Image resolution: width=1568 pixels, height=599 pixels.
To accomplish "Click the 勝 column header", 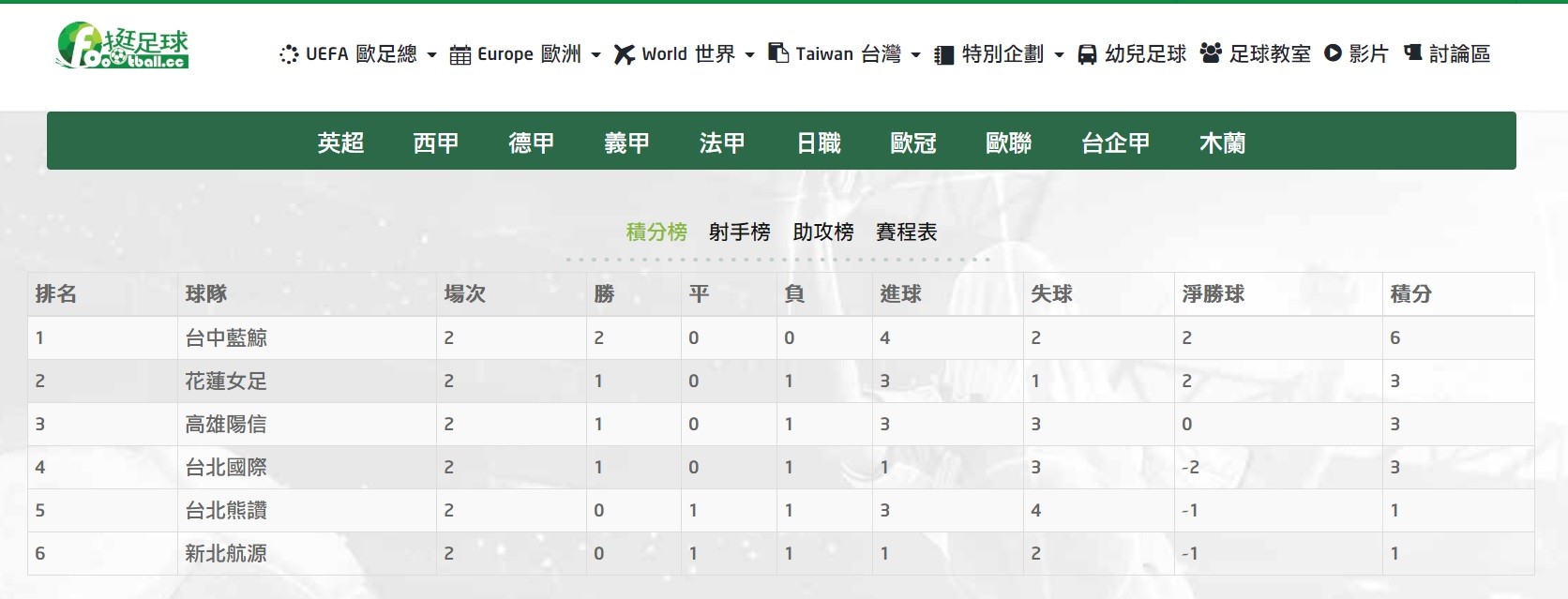I will [x=605, y=293].
